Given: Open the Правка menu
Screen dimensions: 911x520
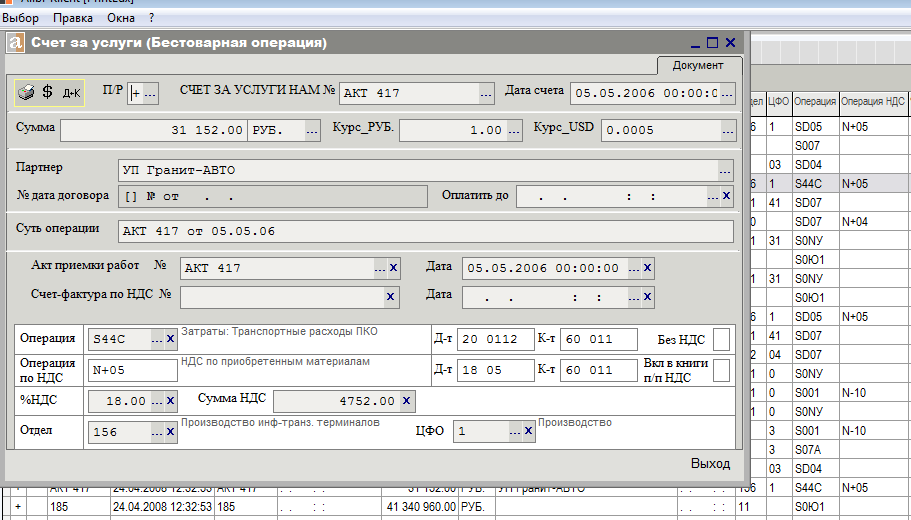Looking at the screenshot, I should (73, 18).
